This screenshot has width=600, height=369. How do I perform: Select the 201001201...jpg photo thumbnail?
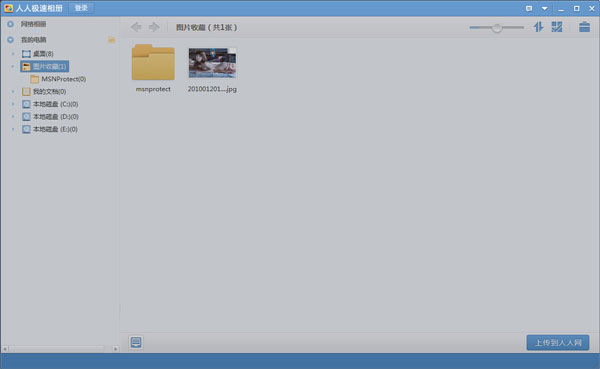click(212, 62)
